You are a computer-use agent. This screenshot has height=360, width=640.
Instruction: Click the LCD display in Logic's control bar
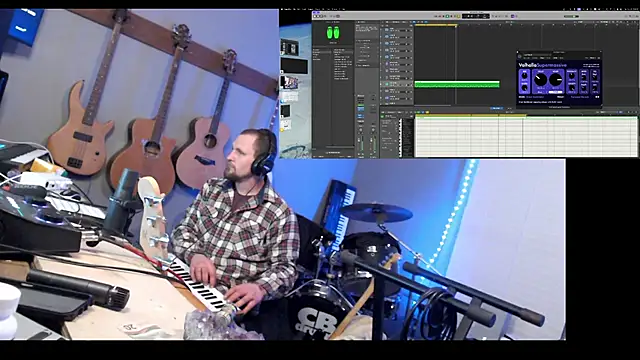coord(476,16)
